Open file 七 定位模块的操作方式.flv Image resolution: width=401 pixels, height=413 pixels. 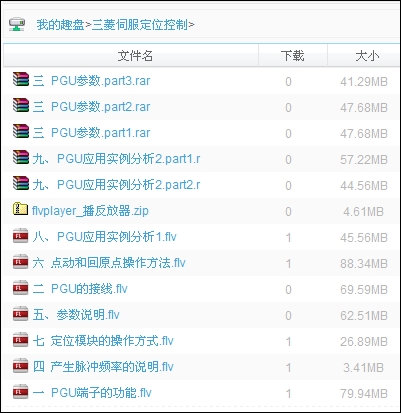[x=103, y=341]
